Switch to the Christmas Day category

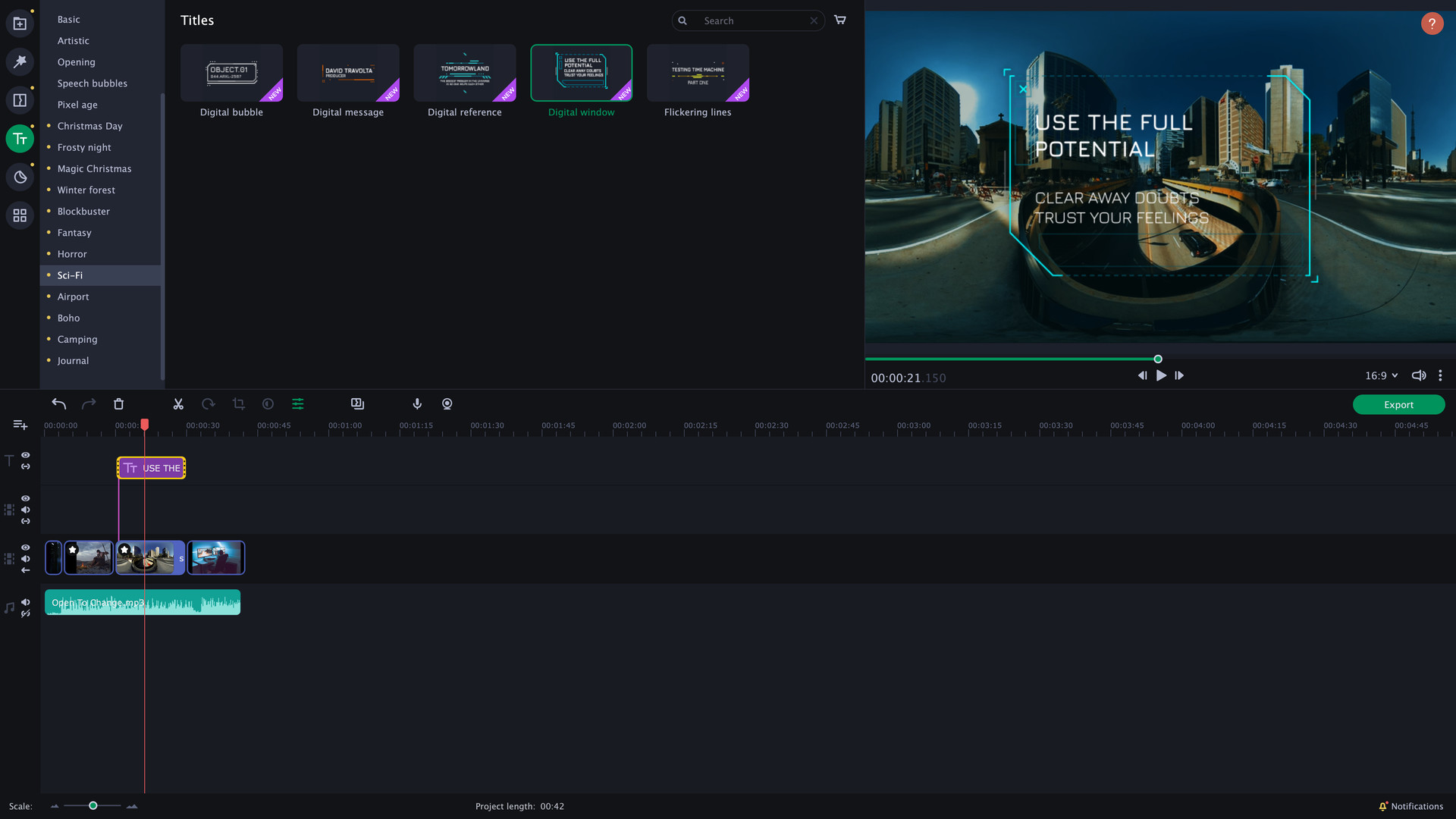pos(89,126)
